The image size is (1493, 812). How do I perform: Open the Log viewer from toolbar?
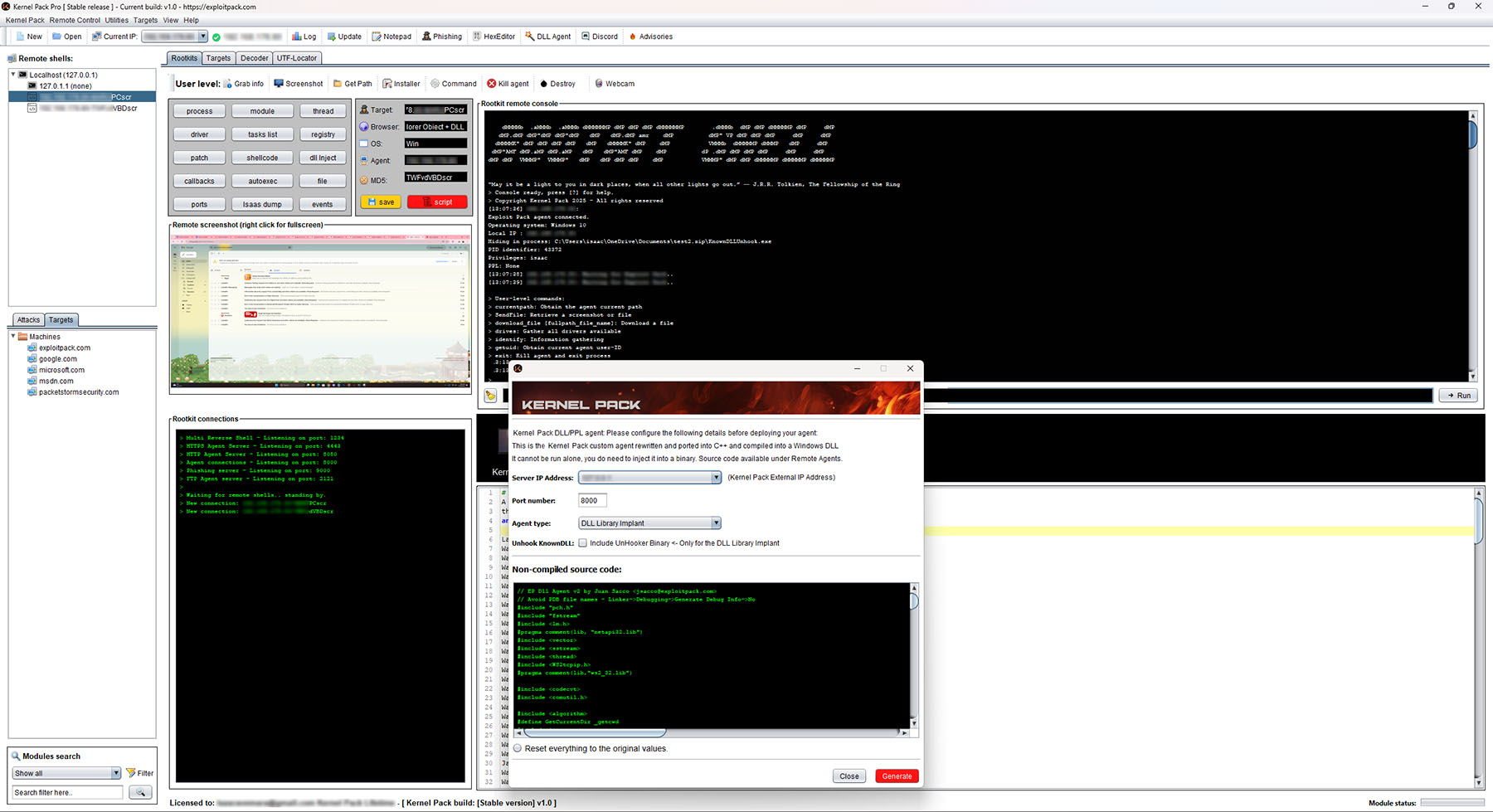click(x=304, y=36)
